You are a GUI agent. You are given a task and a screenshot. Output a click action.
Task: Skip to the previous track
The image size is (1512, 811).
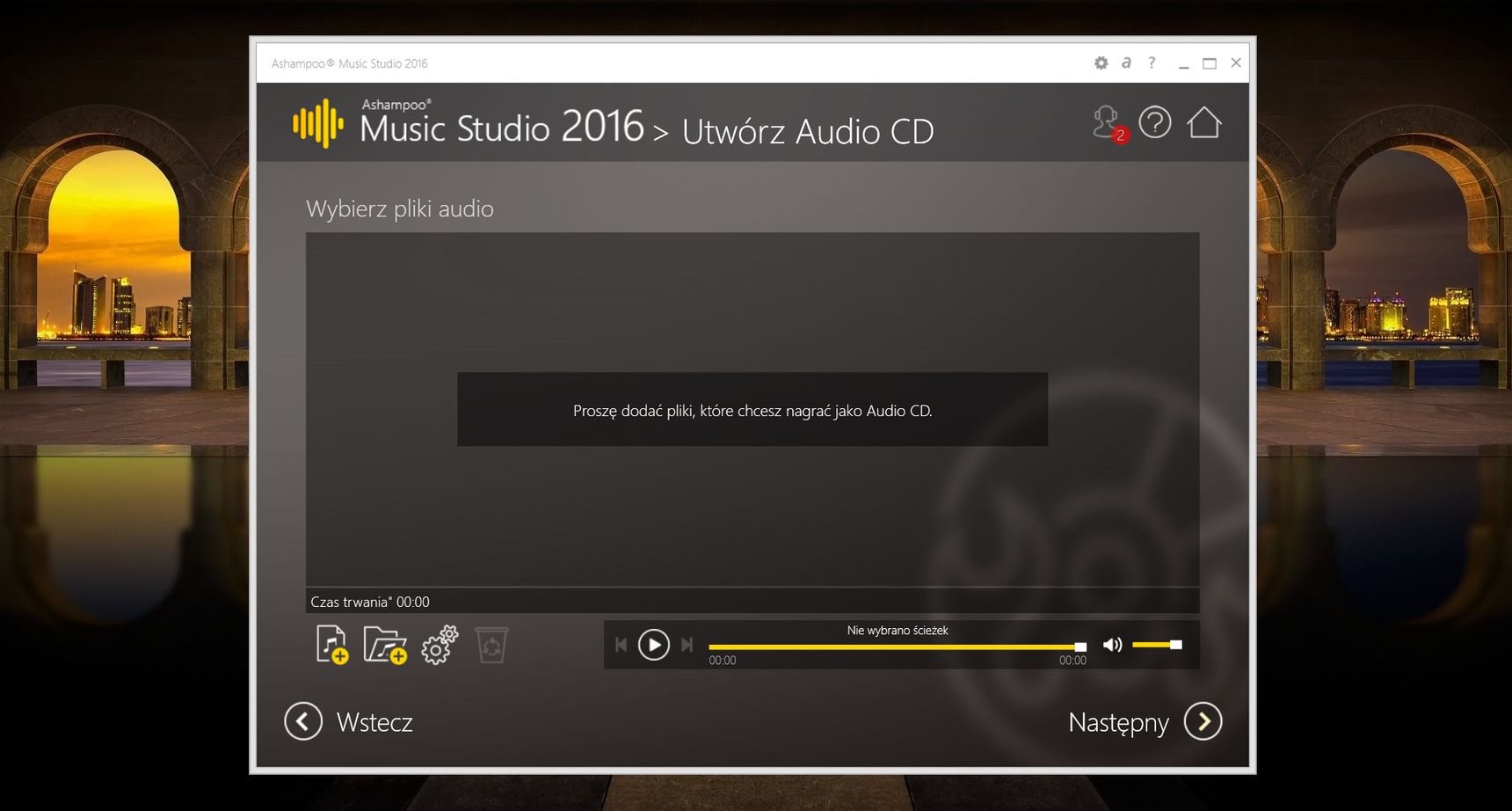coord(621,645)
